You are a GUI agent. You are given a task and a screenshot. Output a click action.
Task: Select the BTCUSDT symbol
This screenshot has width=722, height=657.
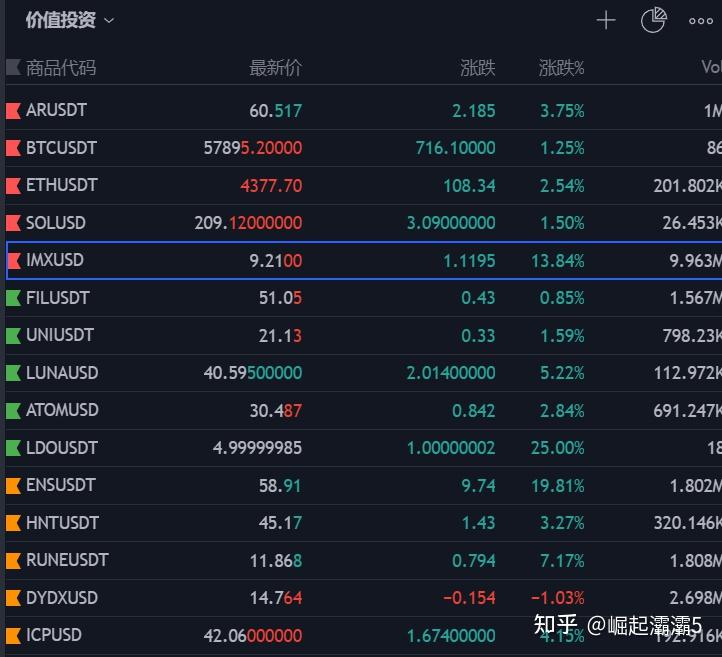tap(61, 148)
